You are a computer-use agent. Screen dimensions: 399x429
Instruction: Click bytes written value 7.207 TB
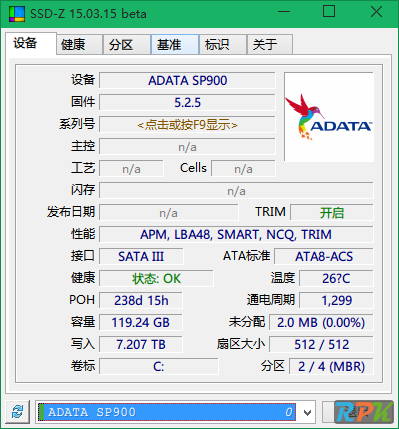pos(141,345)
